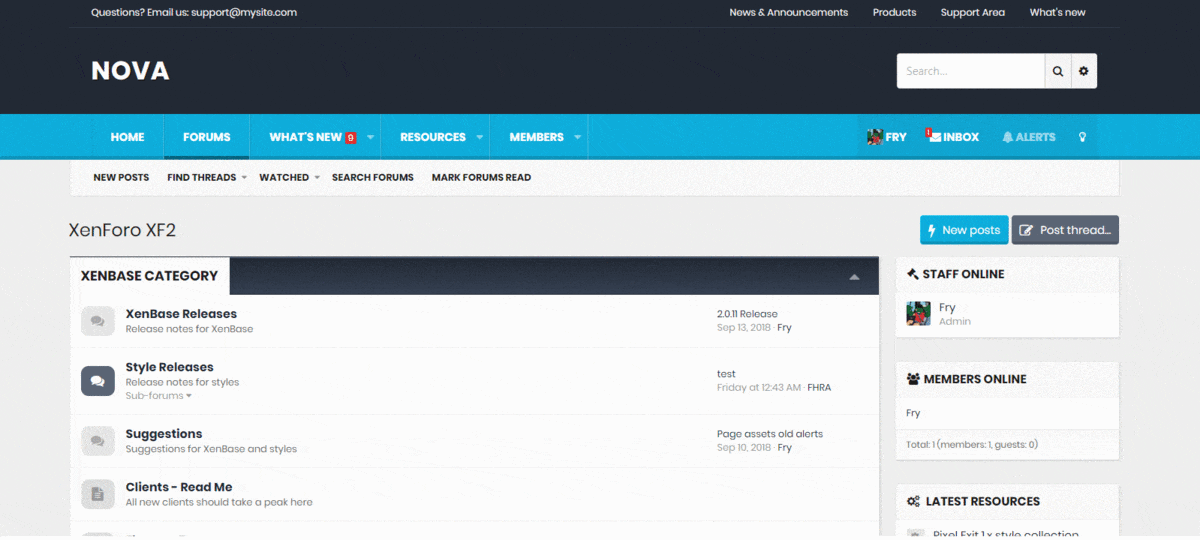
Task: Toggle the lightbulb style switcher
Action: (1082, 137)
